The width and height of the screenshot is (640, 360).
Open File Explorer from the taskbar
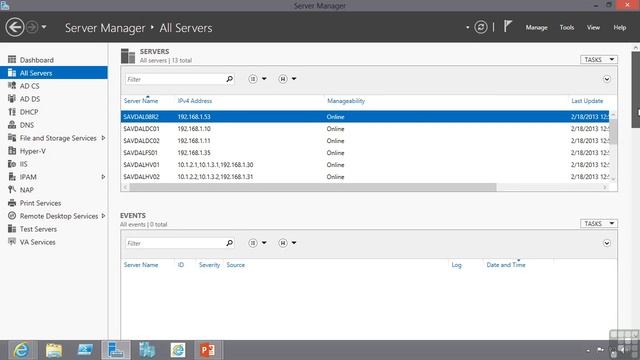(x=54, y=350)
